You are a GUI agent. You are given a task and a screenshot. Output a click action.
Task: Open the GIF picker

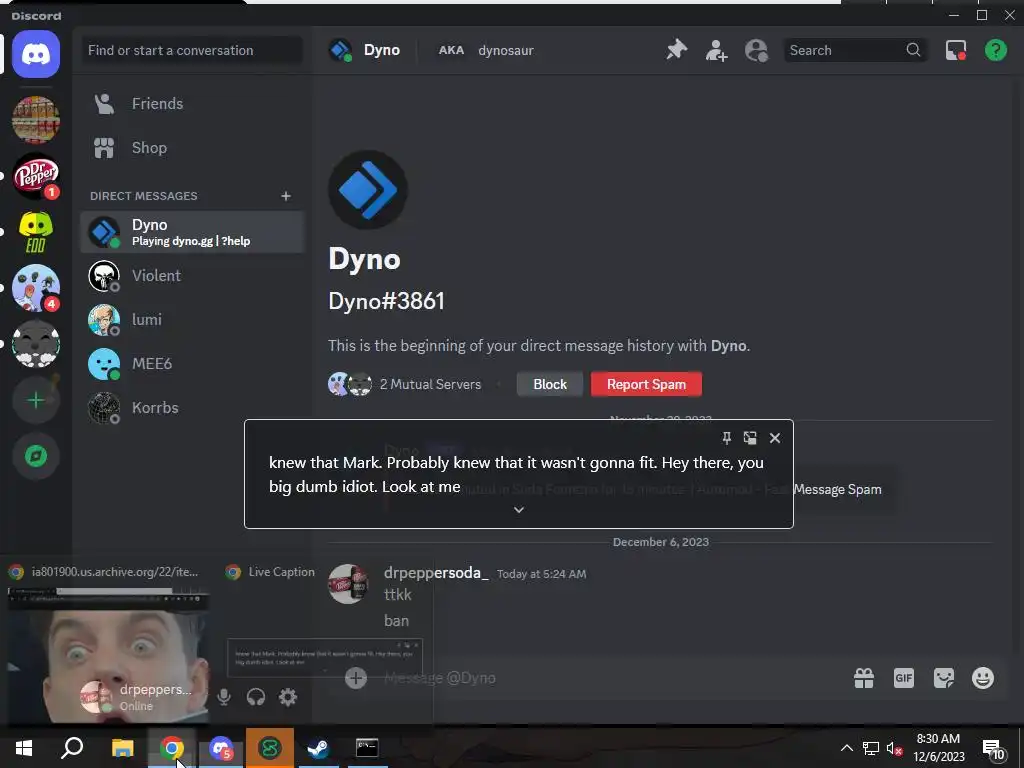904,679
